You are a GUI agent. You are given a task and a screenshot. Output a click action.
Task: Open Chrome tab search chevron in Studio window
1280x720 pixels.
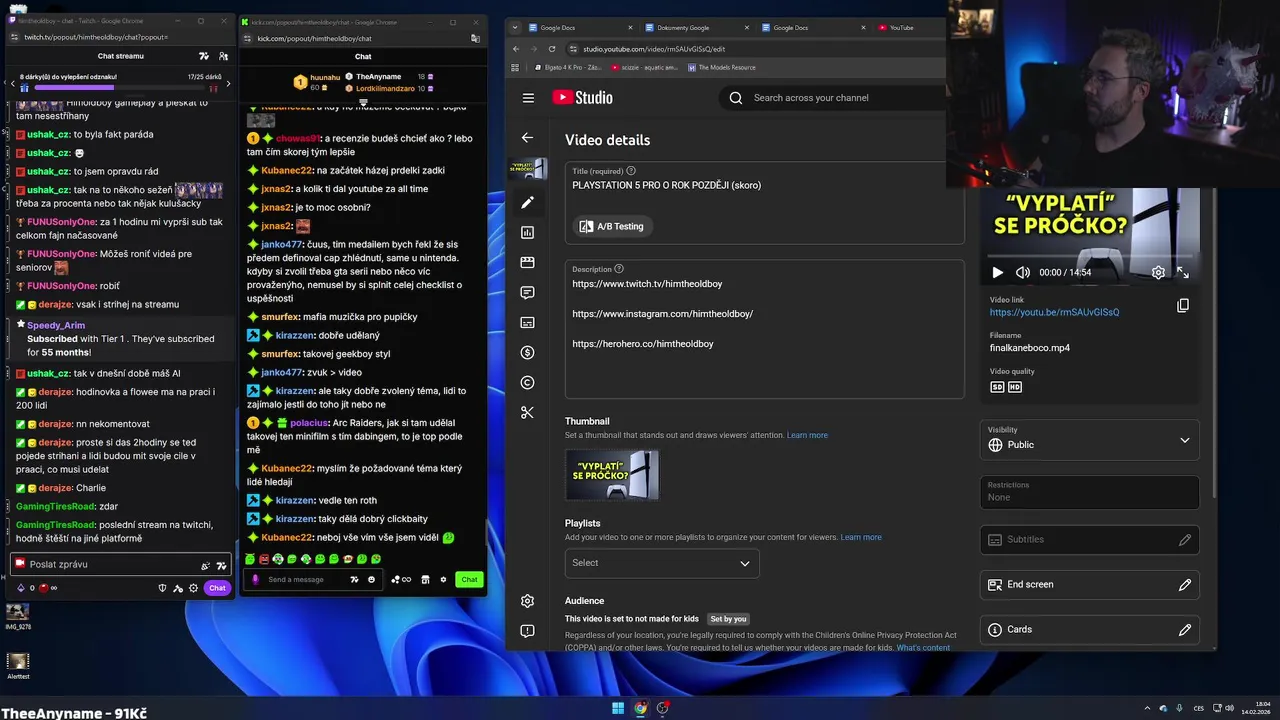pos(515,27)
